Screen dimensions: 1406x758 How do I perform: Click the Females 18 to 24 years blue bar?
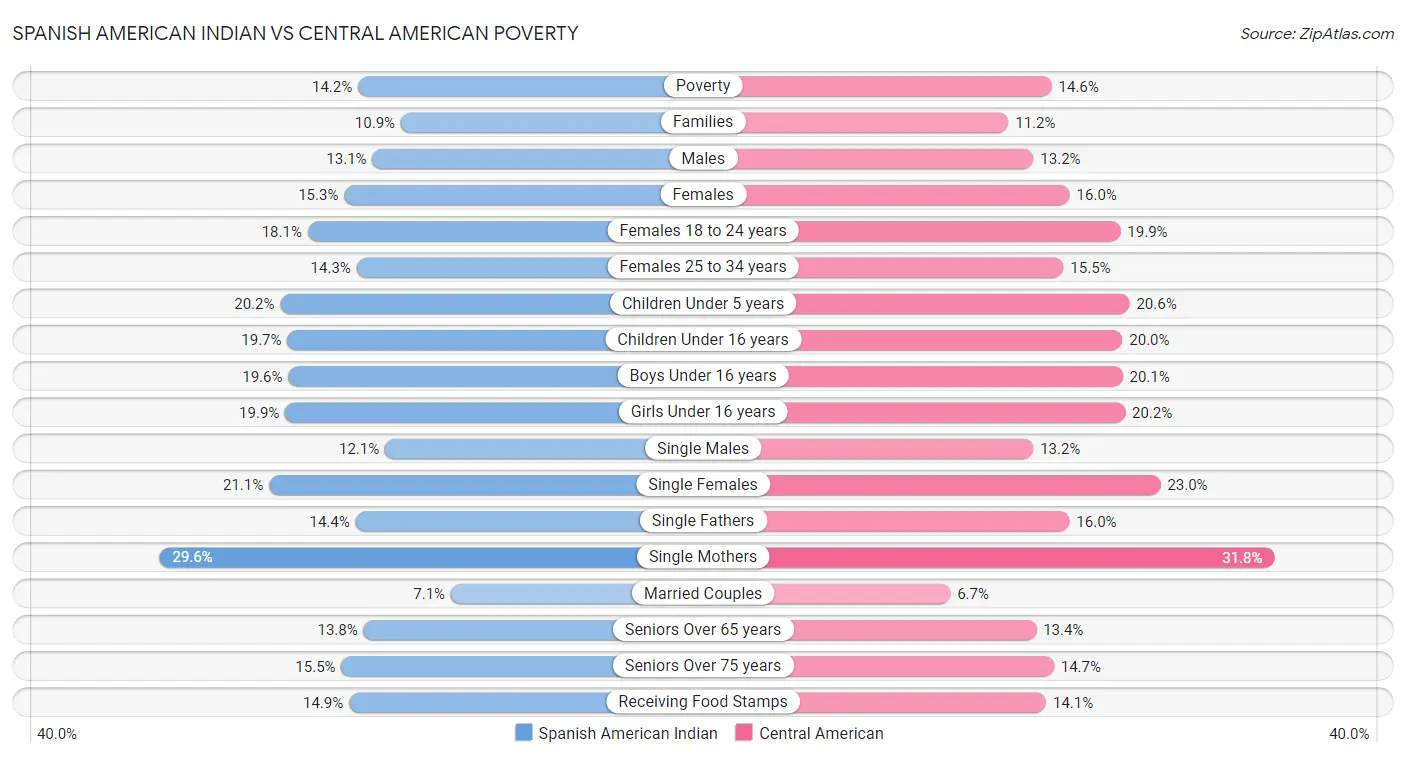tap(460, 231)
